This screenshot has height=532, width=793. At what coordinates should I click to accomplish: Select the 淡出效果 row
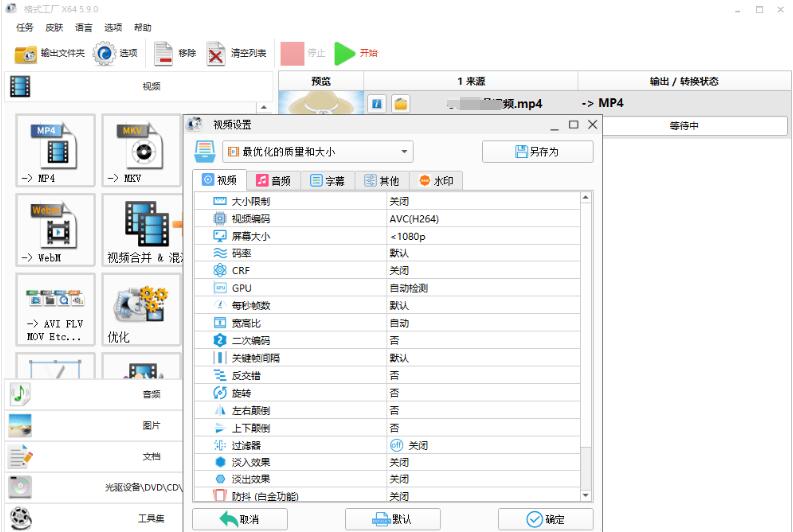tap(387, 479)
